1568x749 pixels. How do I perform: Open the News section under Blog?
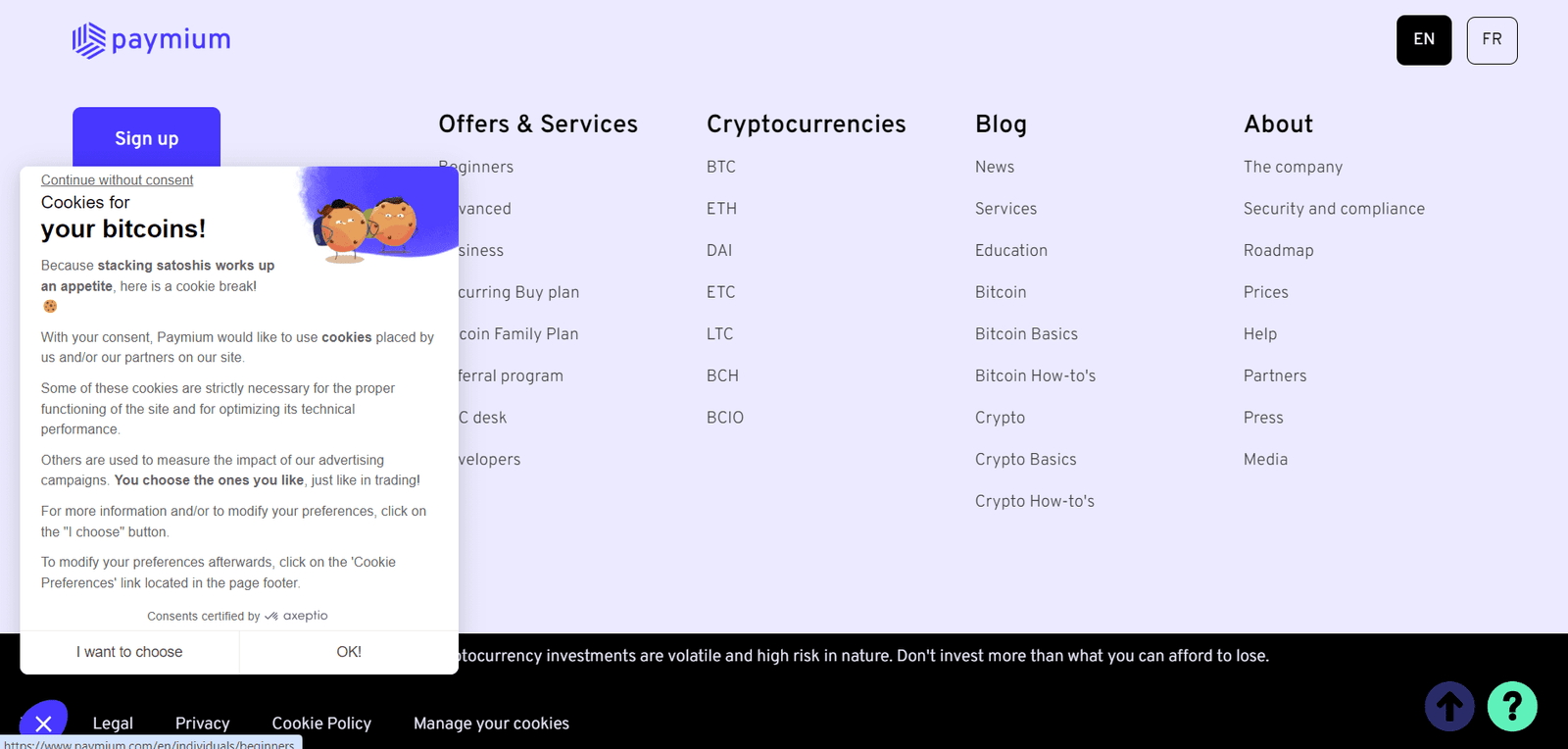point(994,167)
